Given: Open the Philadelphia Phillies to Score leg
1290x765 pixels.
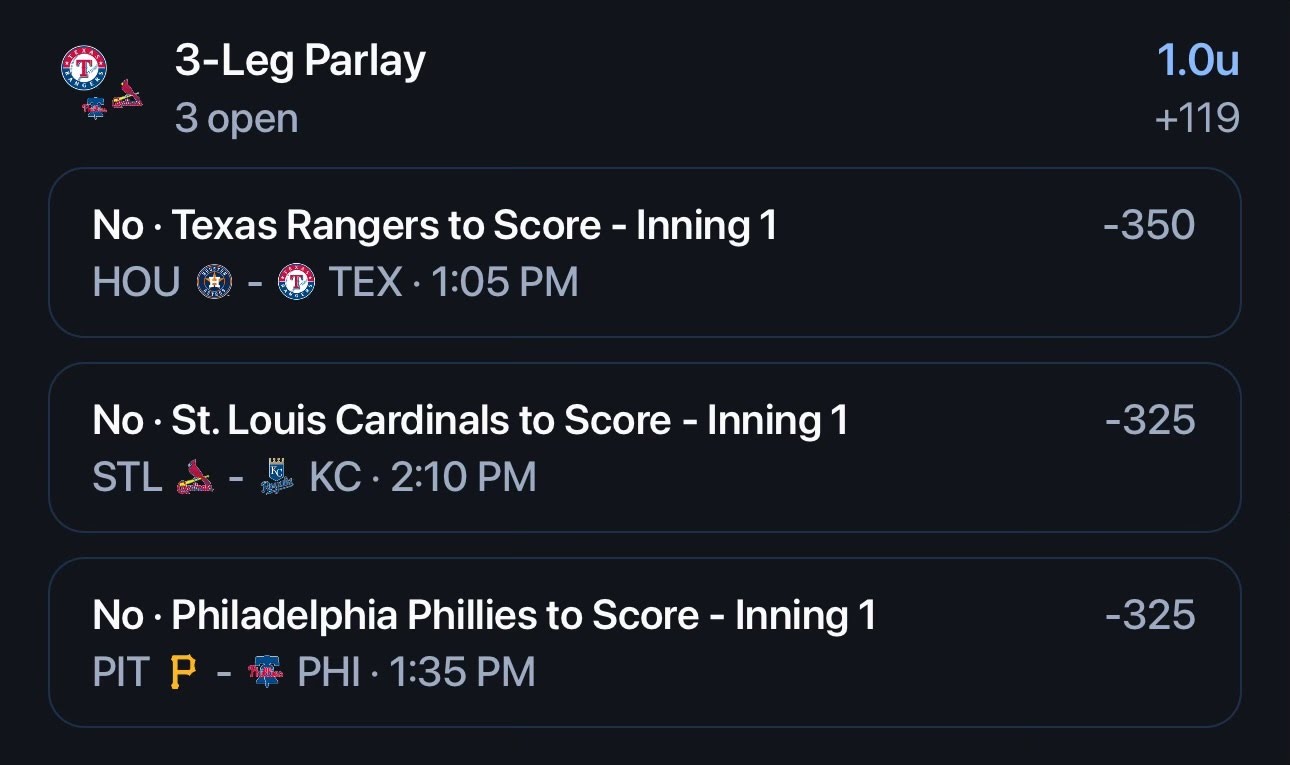Looking at the screenshot, I should [x=644, y=642].
